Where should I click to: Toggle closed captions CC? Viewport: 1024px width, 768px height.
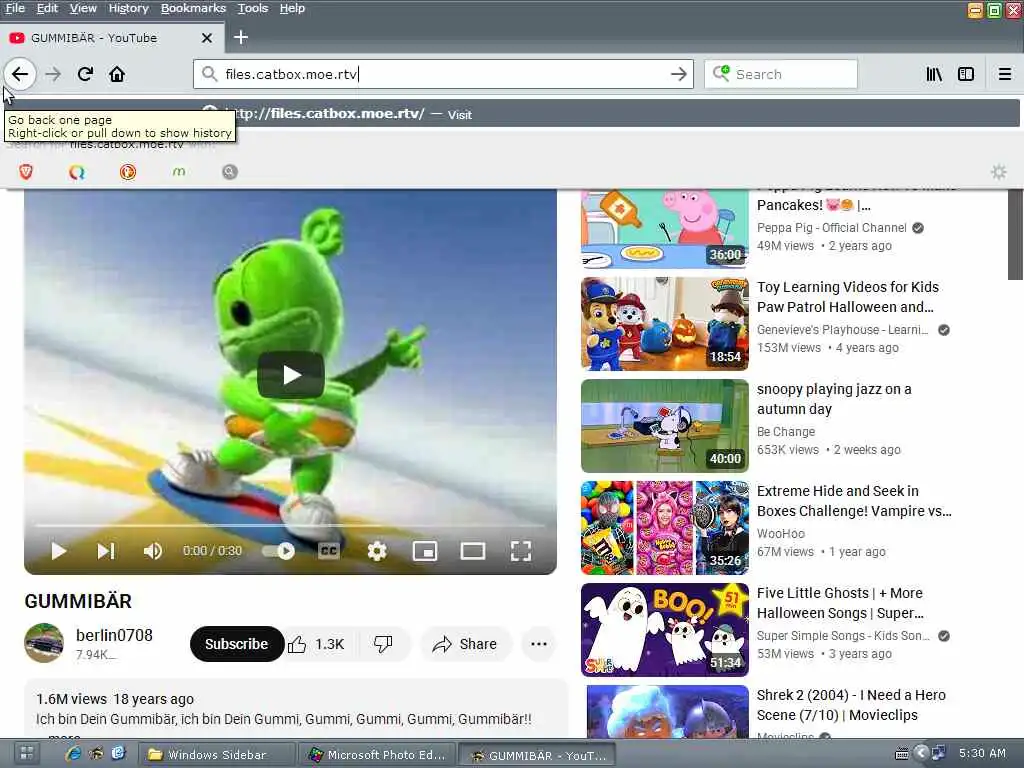tap(328, 551)
